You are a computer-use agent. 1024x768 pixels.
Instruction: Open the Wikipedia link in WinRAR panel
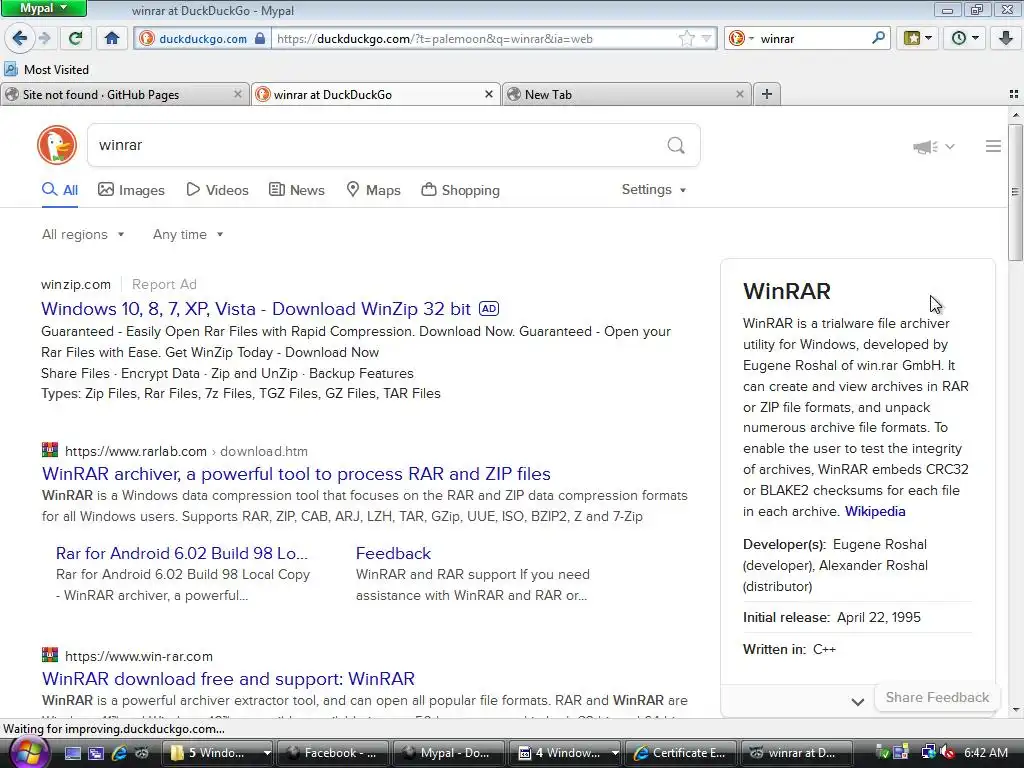point(874,511)
